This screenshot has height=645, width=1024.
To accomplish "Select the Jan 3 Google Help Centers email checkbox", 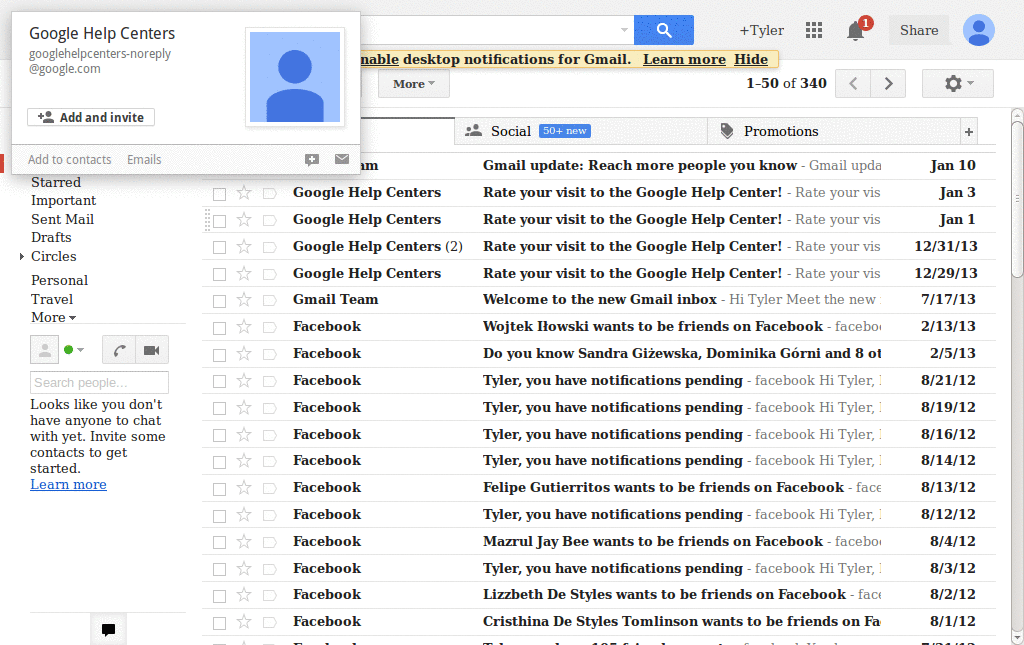I will click(x=219, y=194).
